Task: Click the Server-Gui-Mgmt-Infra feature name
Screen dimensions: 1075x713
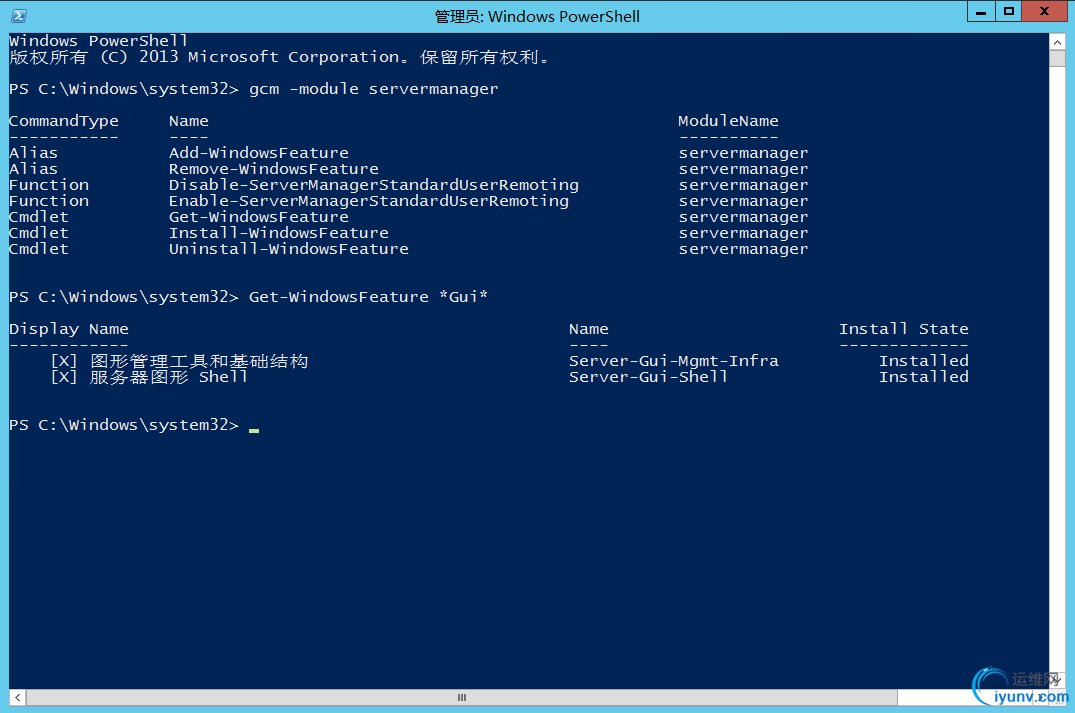Action: coord(673,361)
